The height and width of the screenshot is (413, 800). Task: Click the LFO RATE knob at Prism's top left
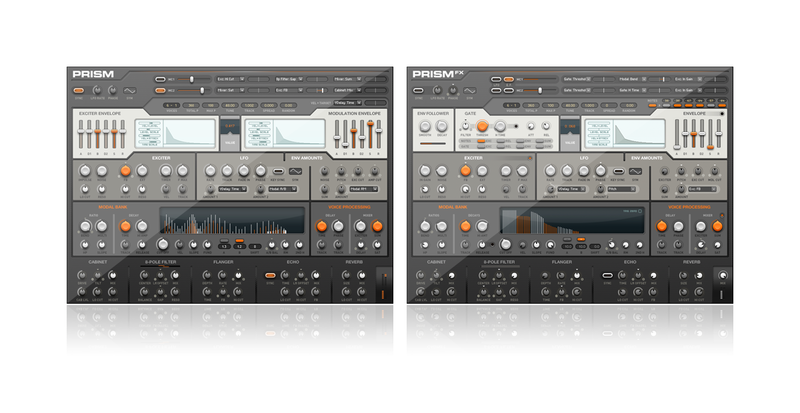pyautogui.click(x=96, y=90)
